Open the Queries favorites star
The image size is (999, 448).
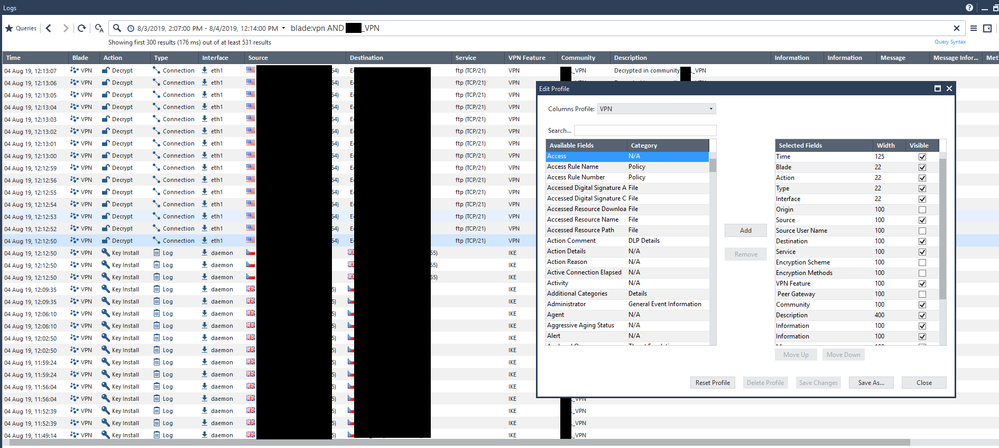pyautogui.click(x=9, y=29)
